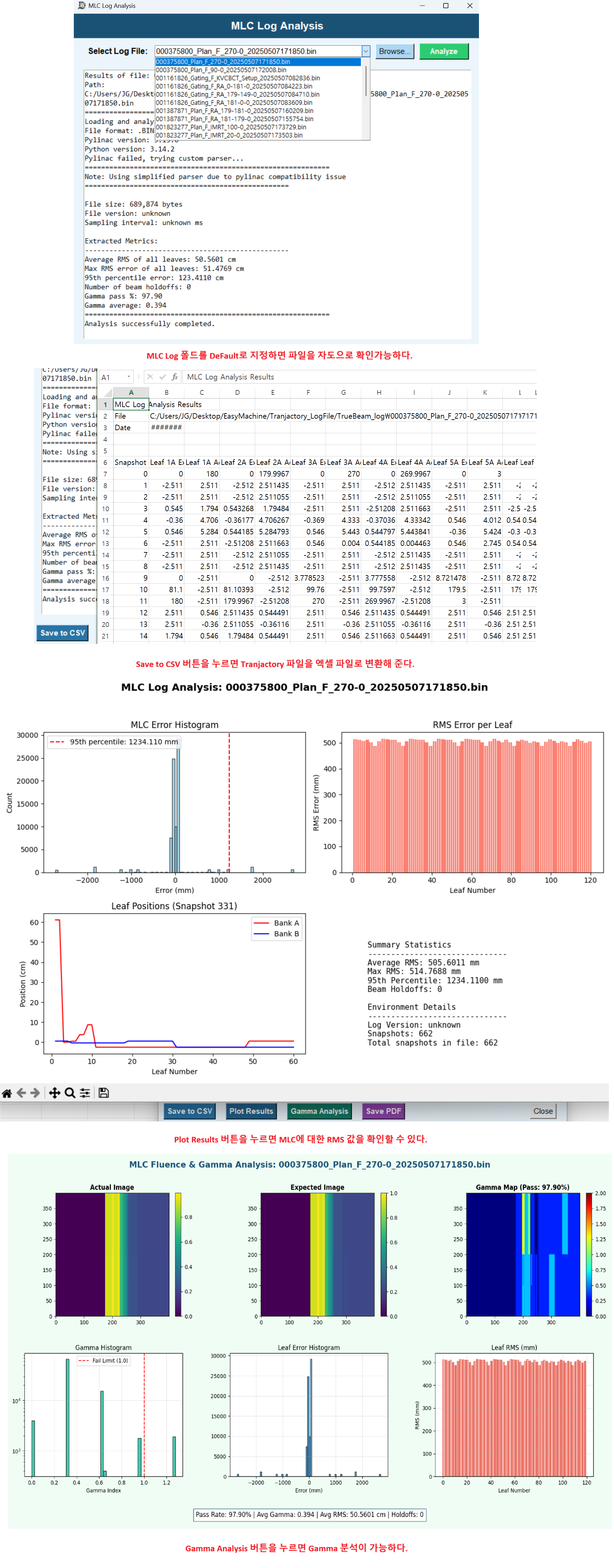The image size is (614, 1568).
Task: Maximize the MLC Log Analysis window
Action: [x=445, y=5]
